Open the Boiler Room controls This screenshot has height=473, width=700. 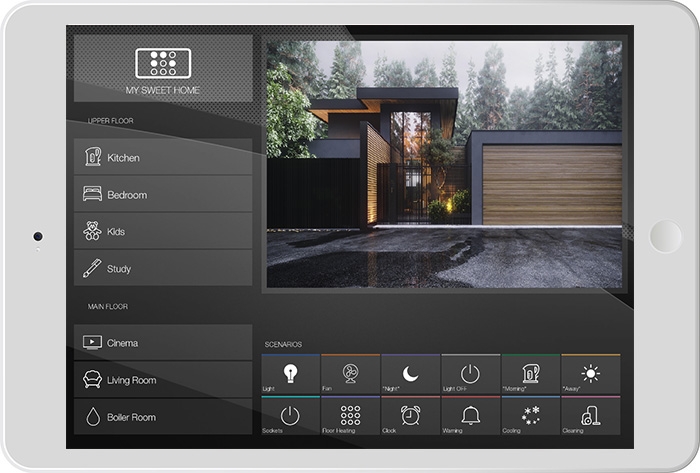click(163, 417)
